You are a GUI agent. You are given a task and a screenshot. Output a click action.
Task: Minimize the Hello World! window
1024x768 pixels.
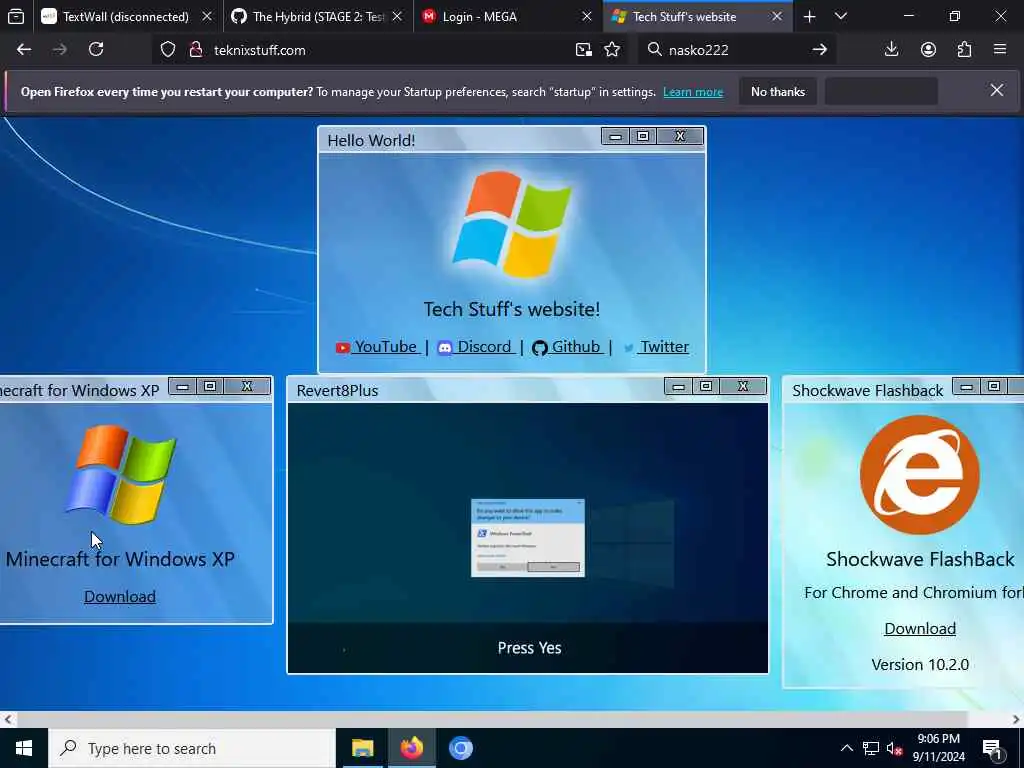(615, 136)
